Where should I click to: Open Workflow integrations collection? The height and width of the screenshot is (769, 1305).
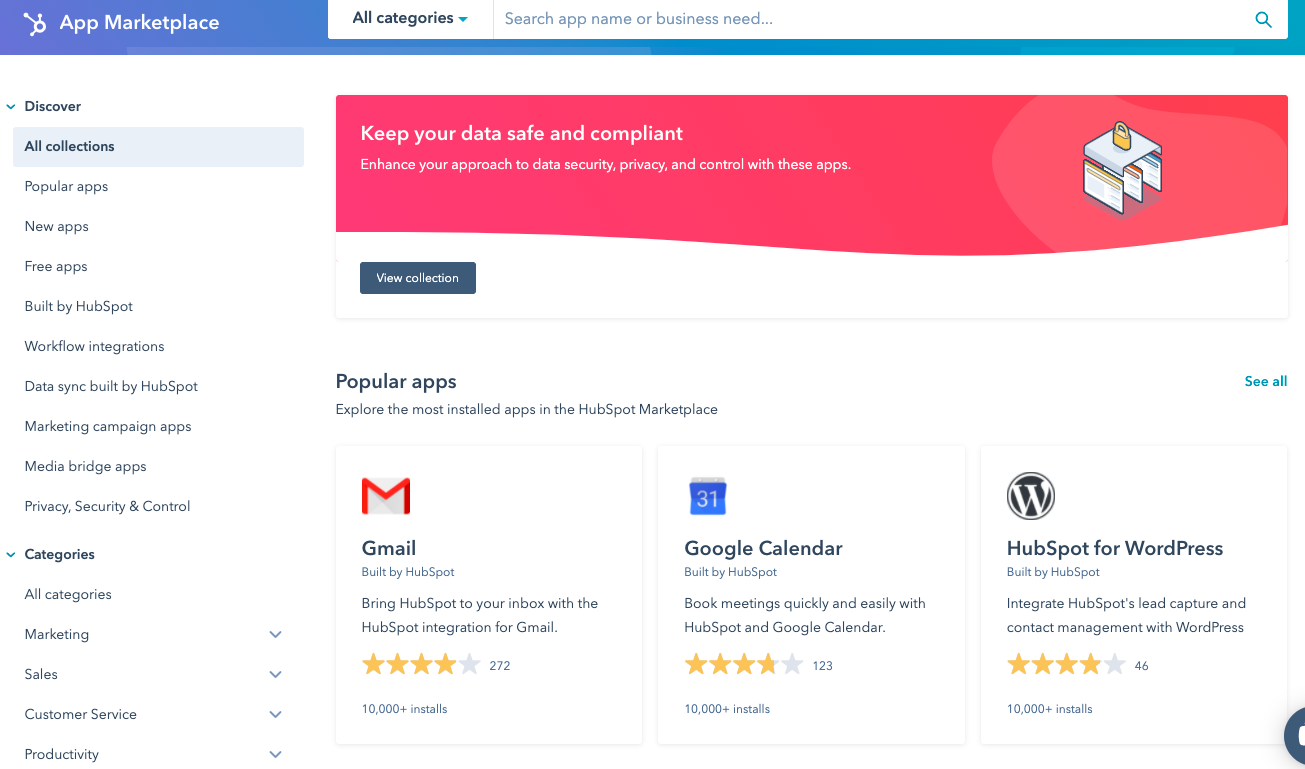[x=94, y=346]
